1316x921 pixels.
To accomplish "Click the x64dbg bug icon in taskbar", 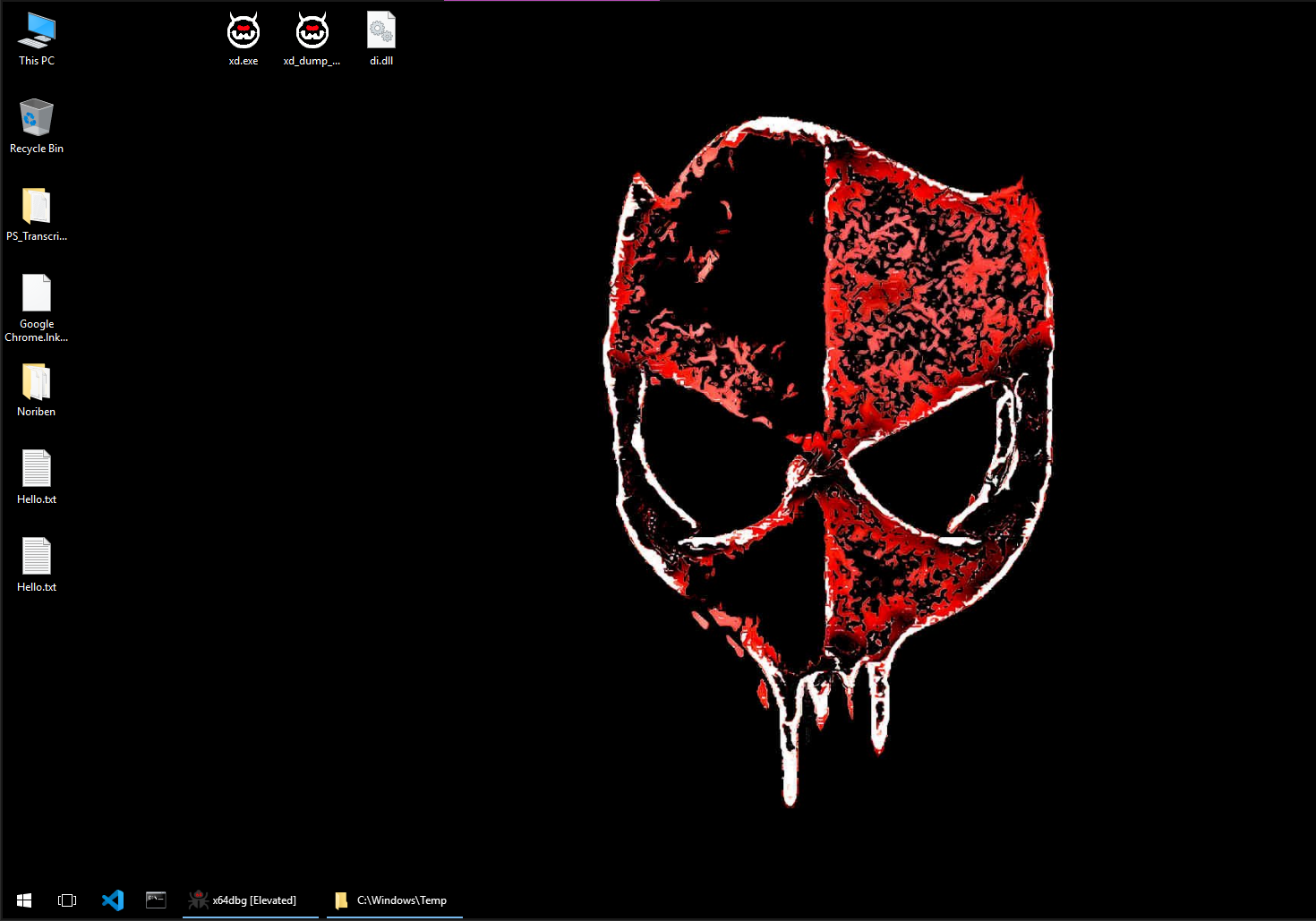I will pyautogui.click(x=198, y=900).
